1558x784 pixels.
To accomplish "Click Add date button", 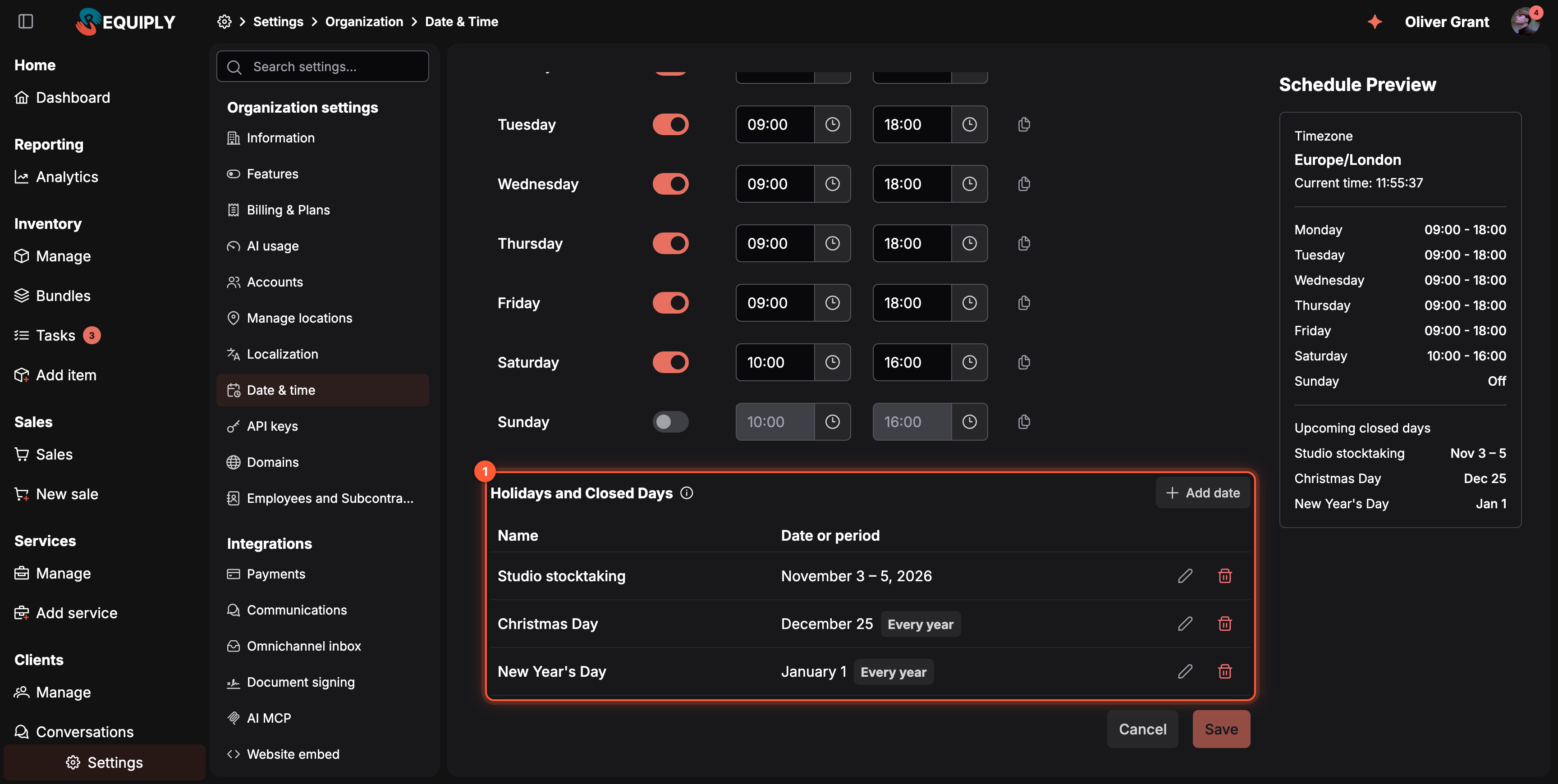I will coord(1202,493).
